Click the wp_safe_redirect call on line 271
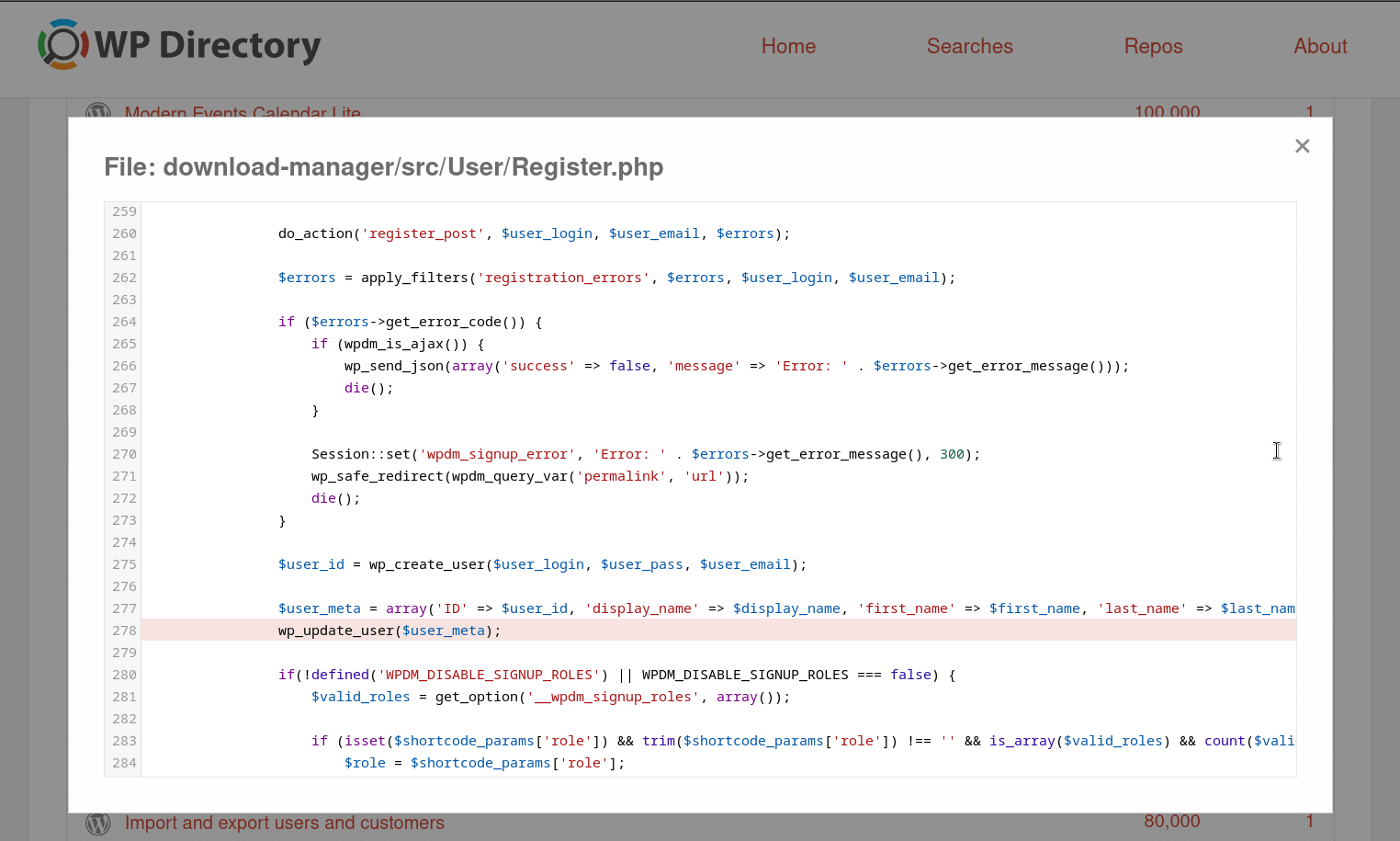The width and height of the screenshot is (1400, 841). (378, 476)
